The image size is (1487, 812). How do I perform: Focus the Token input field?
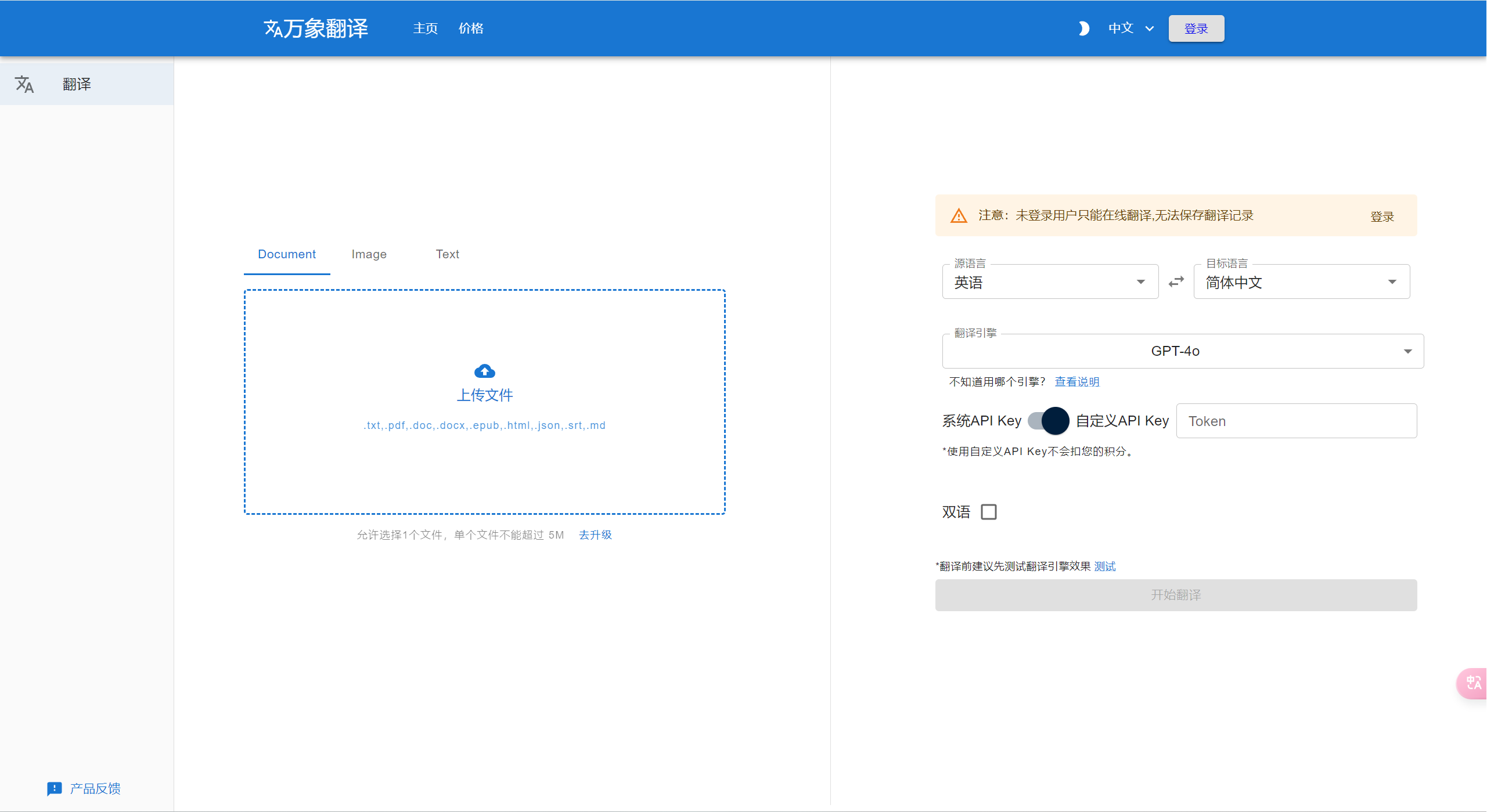tap(1296, 421)
